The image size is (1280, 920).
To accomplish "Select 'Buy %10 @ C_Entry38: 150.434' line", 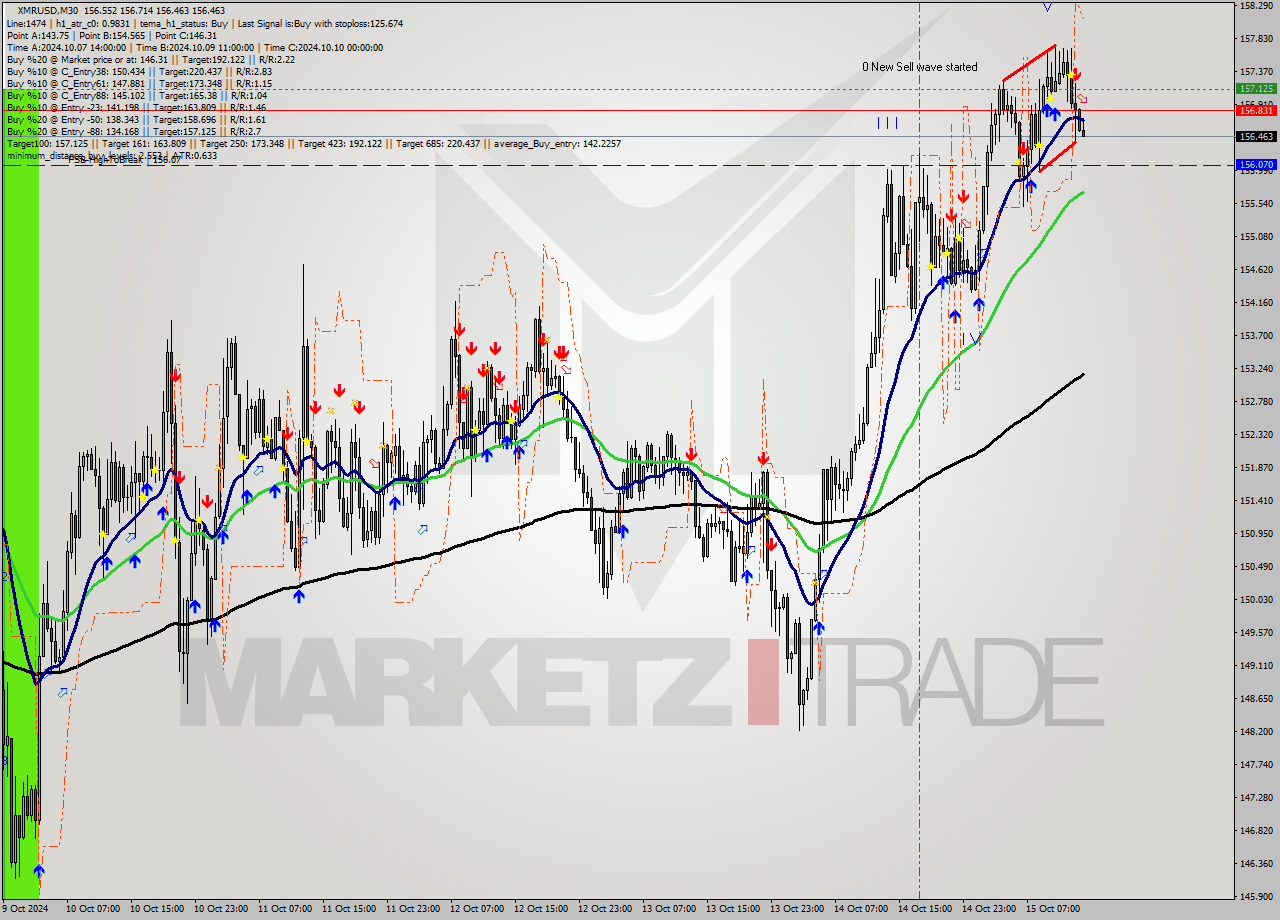I will point(76,71).
